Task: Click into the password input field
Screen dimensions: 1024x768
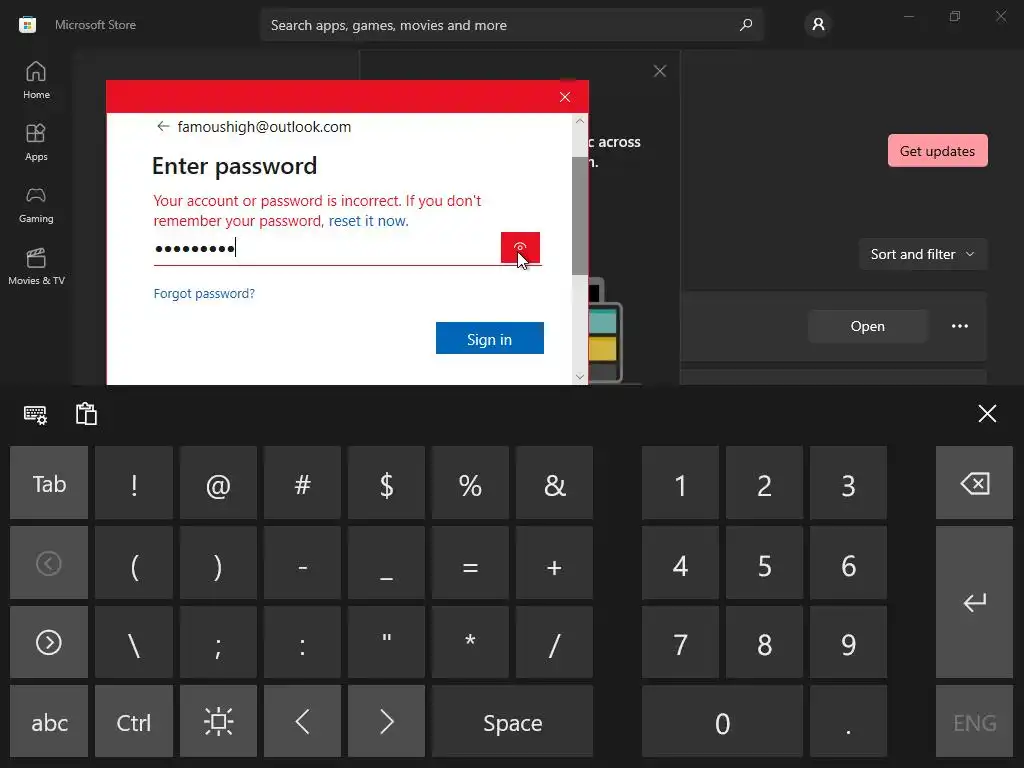Action: [327, 248]
